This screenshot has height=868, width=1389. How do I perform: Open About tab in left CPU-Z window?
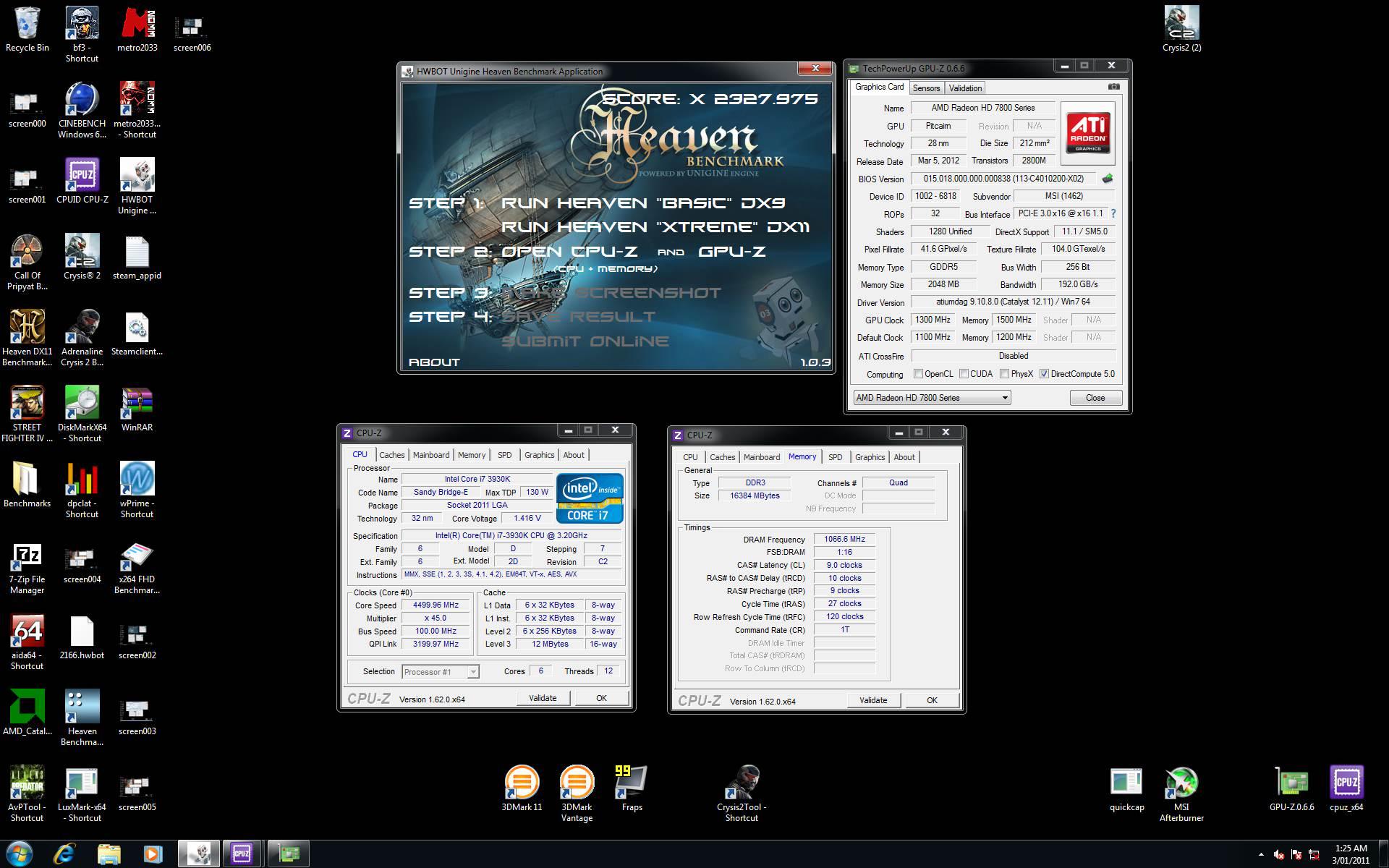[574, 455]
